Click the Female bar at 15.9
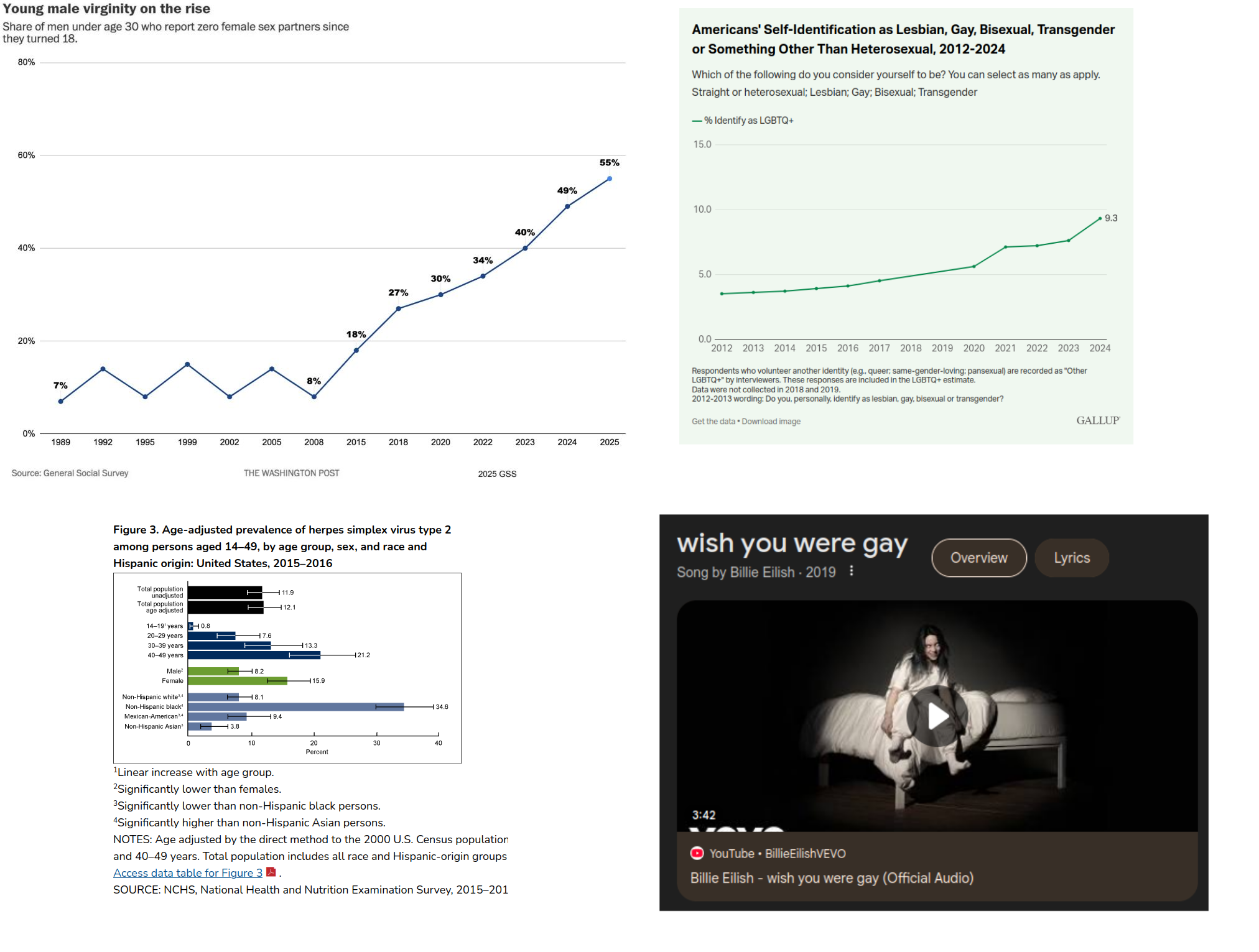 [238, 681]
